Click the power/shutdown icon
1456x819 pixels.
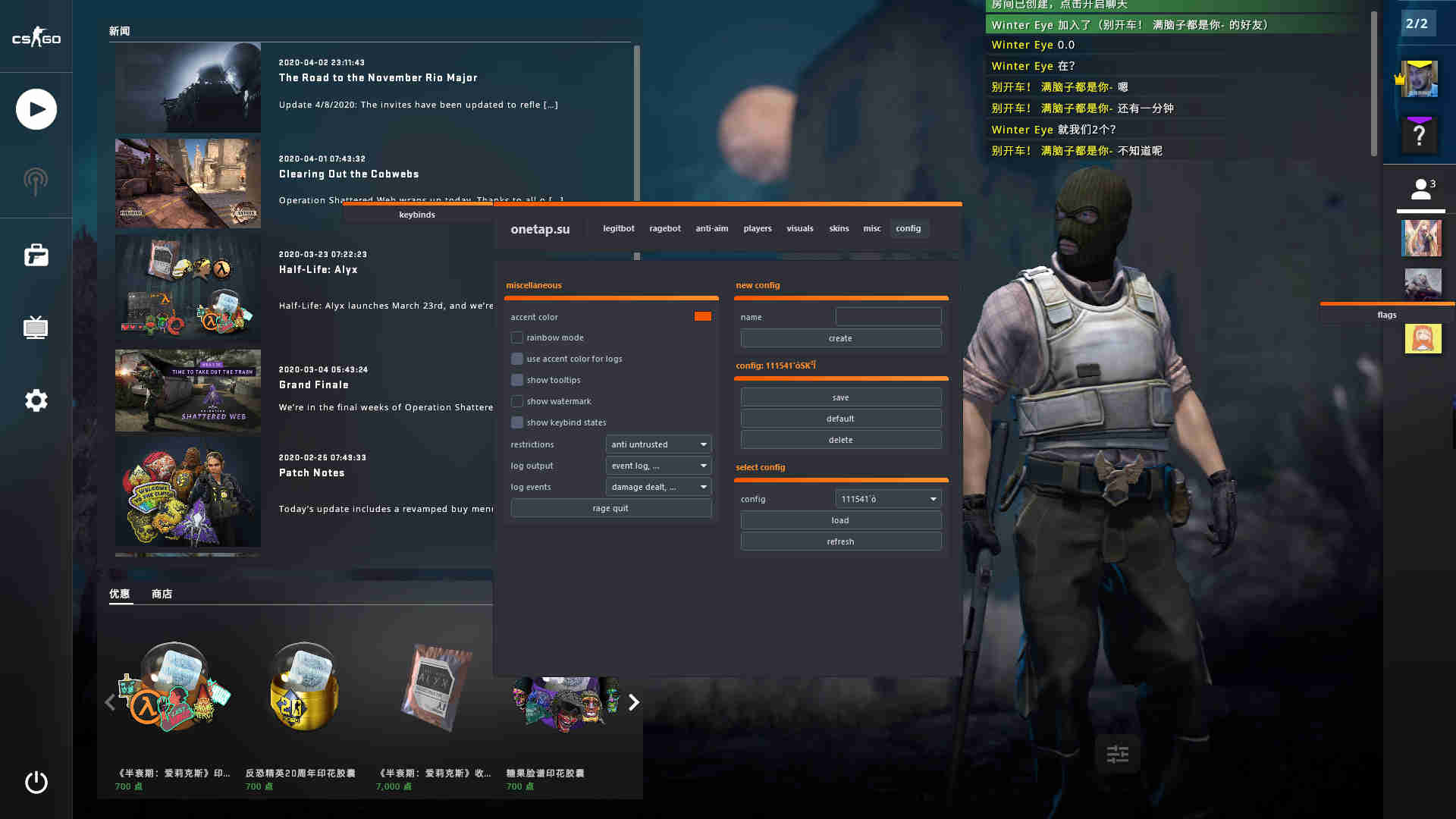pos(36,782)
